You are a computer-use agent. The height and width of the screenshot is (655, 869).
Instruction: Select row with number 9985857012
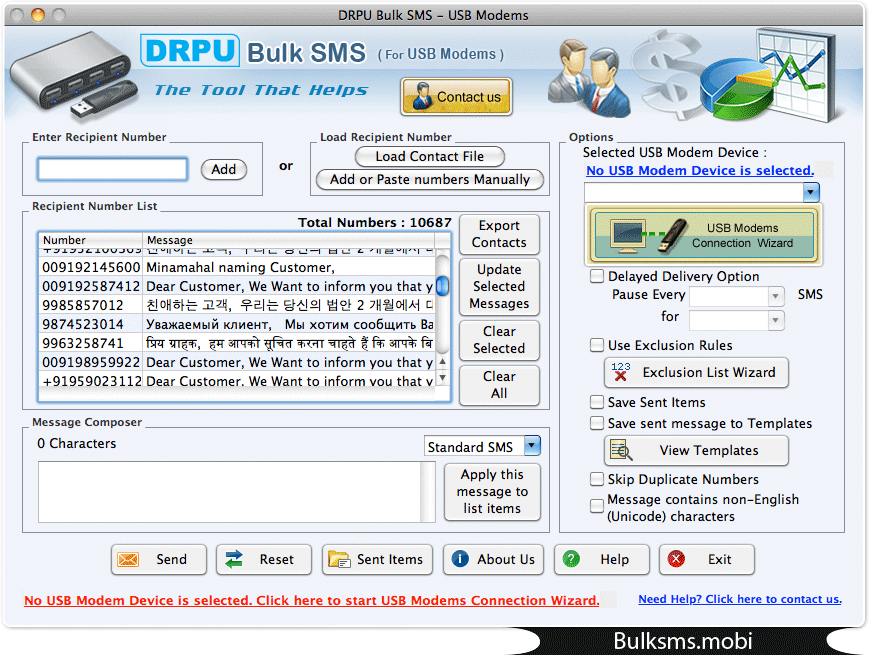(x=237, y=305)
